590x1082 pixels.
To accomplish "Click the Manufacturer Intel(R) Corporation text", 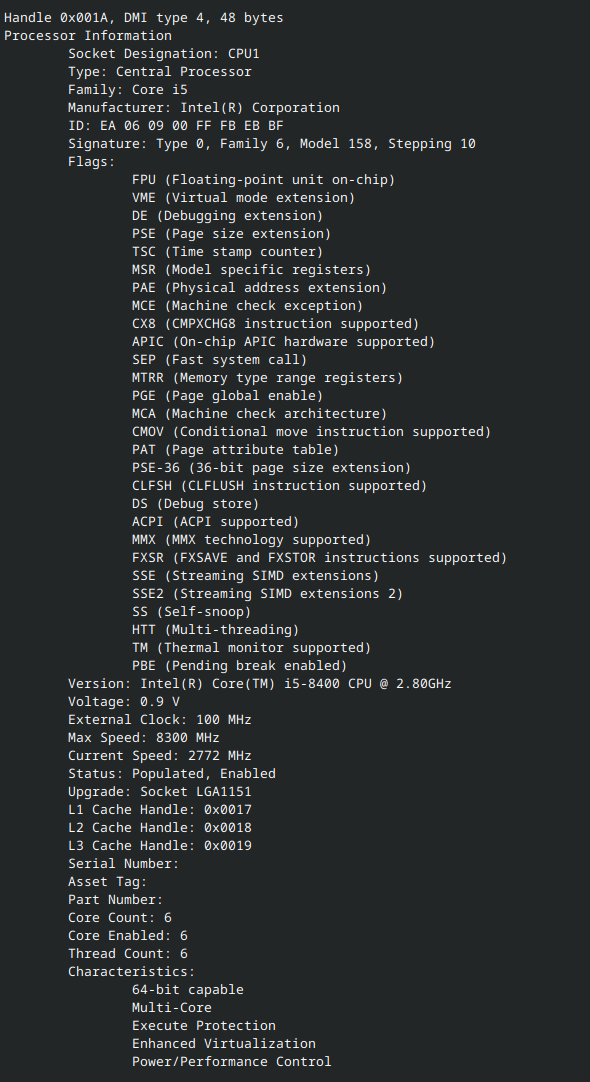I will click(204, 108).
